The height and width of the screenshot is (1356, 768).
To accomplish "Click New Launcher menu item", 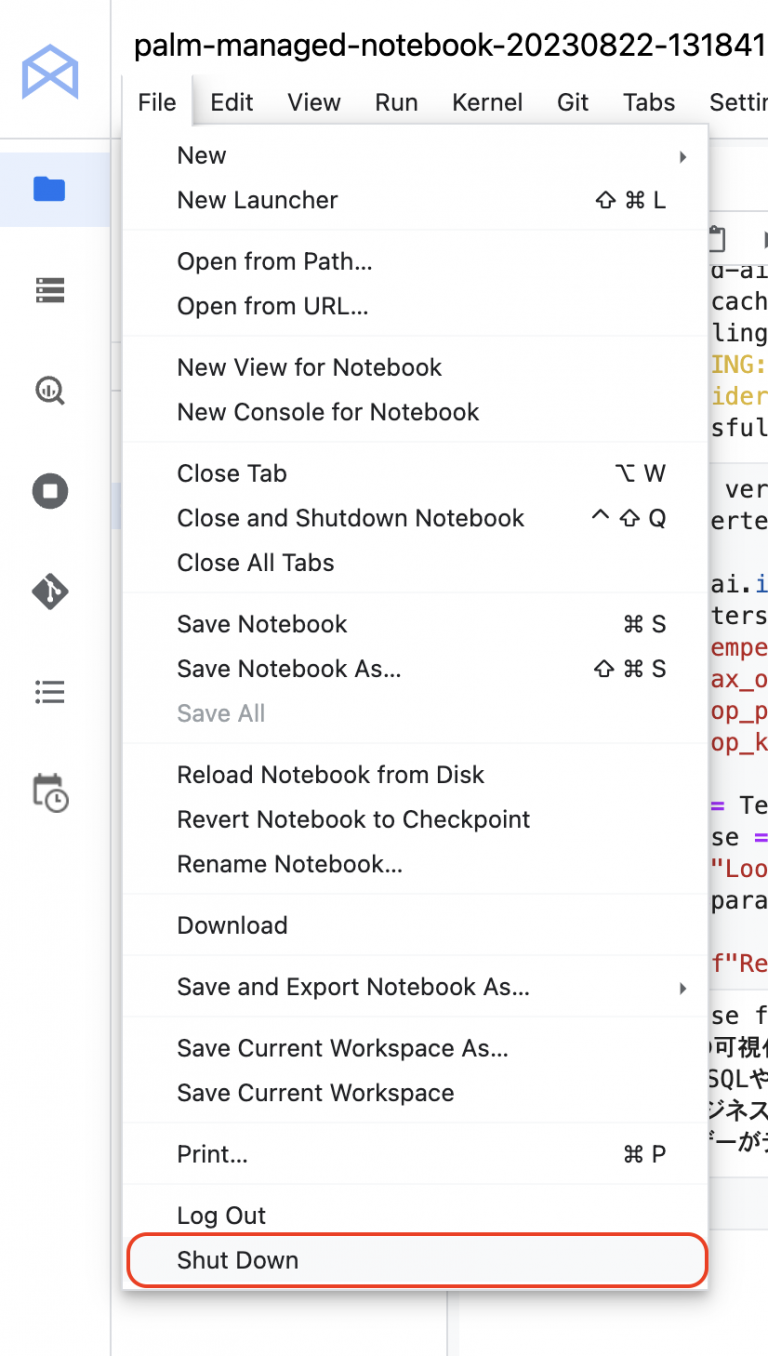I will [257, 200].
